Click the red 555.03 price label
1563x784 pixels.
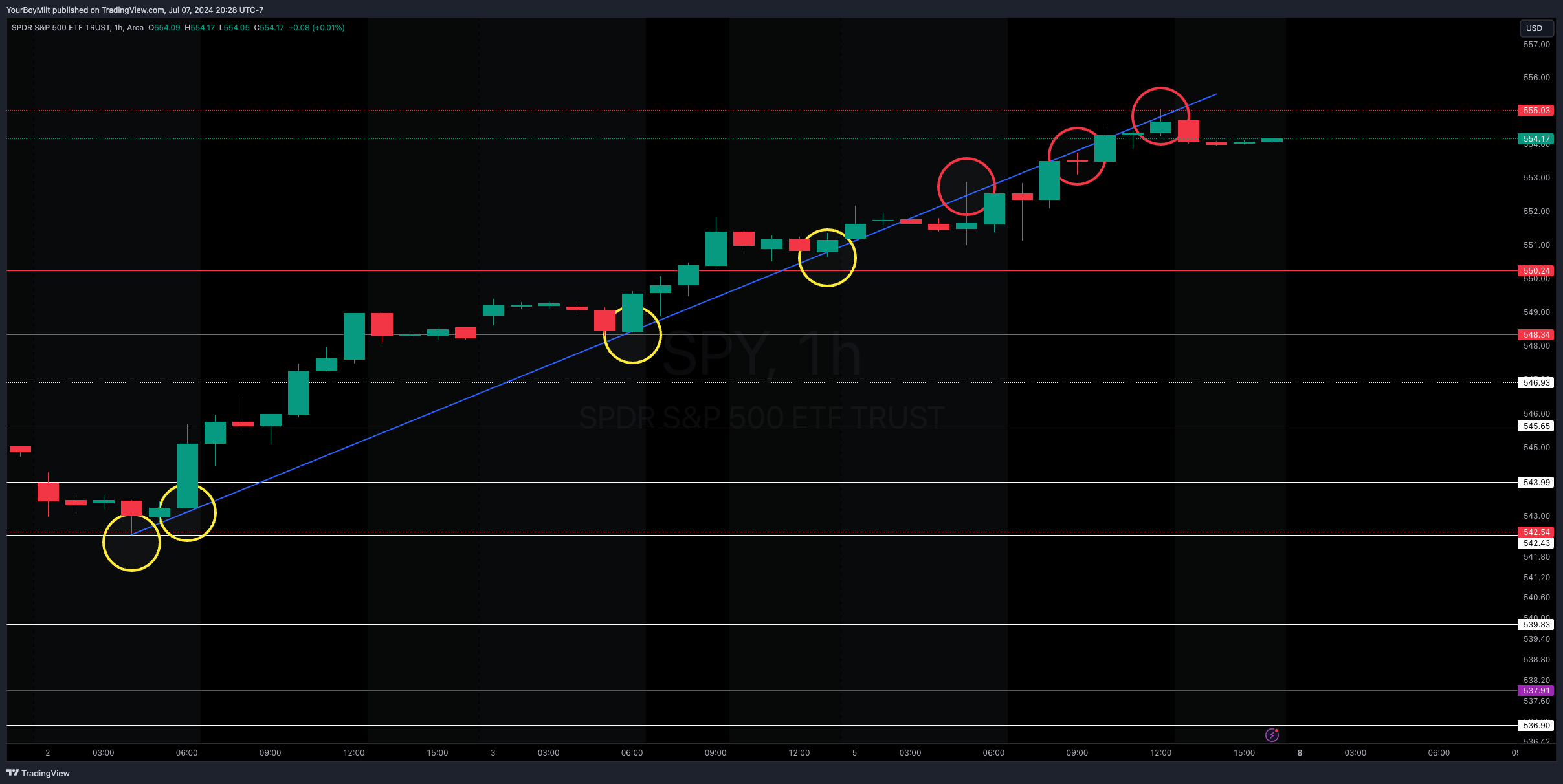(x=1536, y=111)
